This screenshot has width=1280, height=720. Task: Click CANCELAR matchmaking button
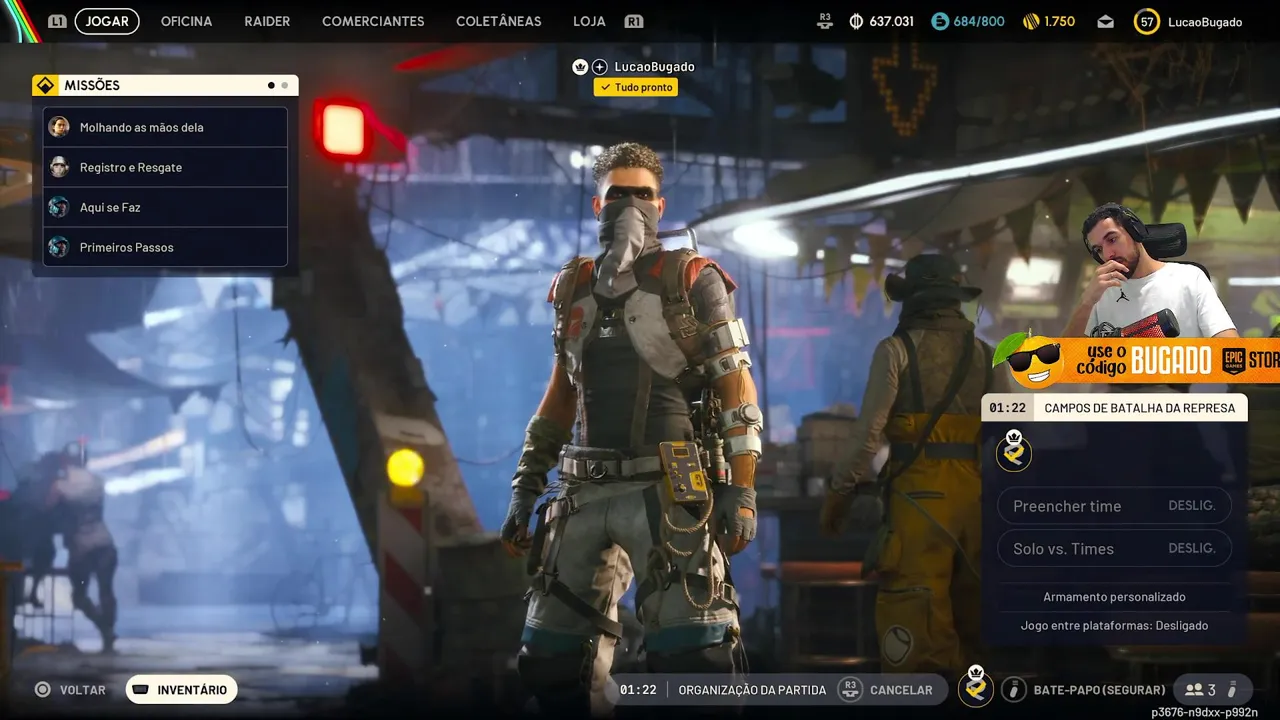901,690
